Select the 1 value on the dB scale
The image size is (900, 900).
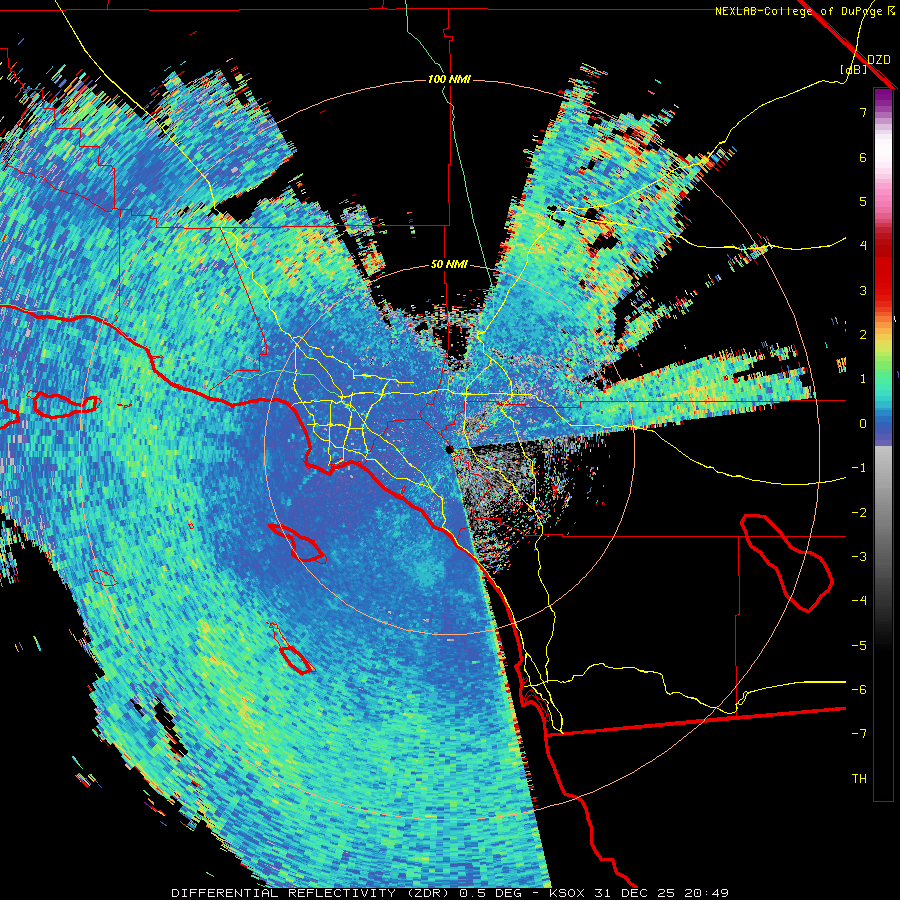coord(863,379)
